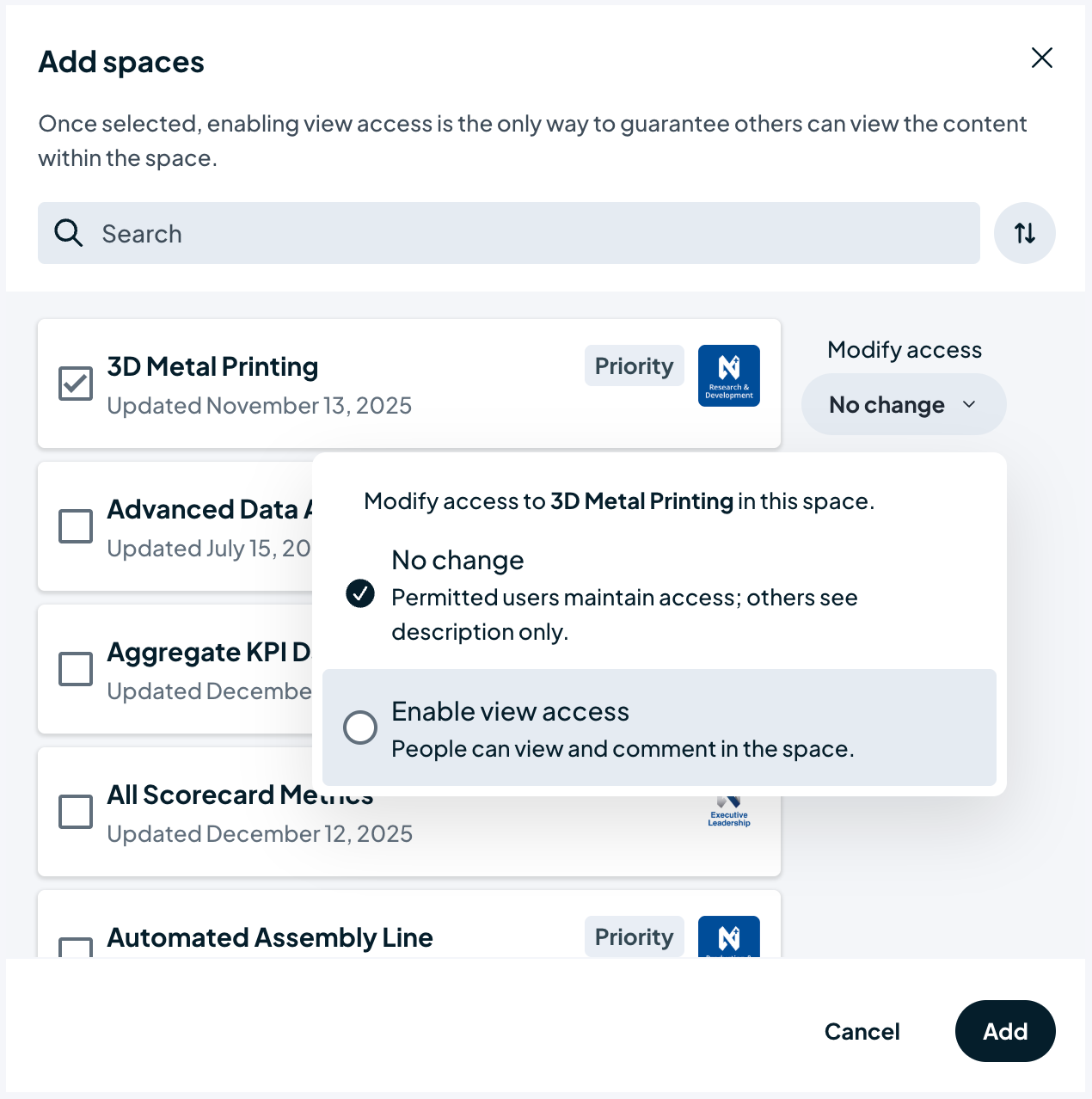Screen dimensions: 1092x1099
Task: Uncheck the 3D Metal Printing checkbox
Action: [76, 384]
